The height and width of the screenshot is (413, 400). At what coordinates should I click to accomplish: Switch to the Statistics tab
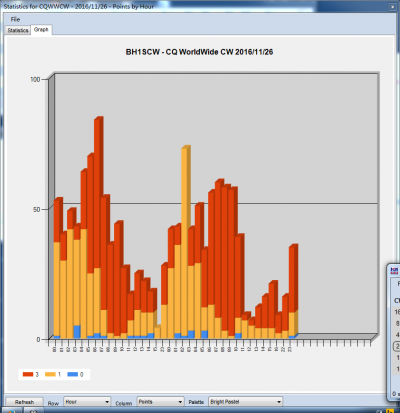18,30
